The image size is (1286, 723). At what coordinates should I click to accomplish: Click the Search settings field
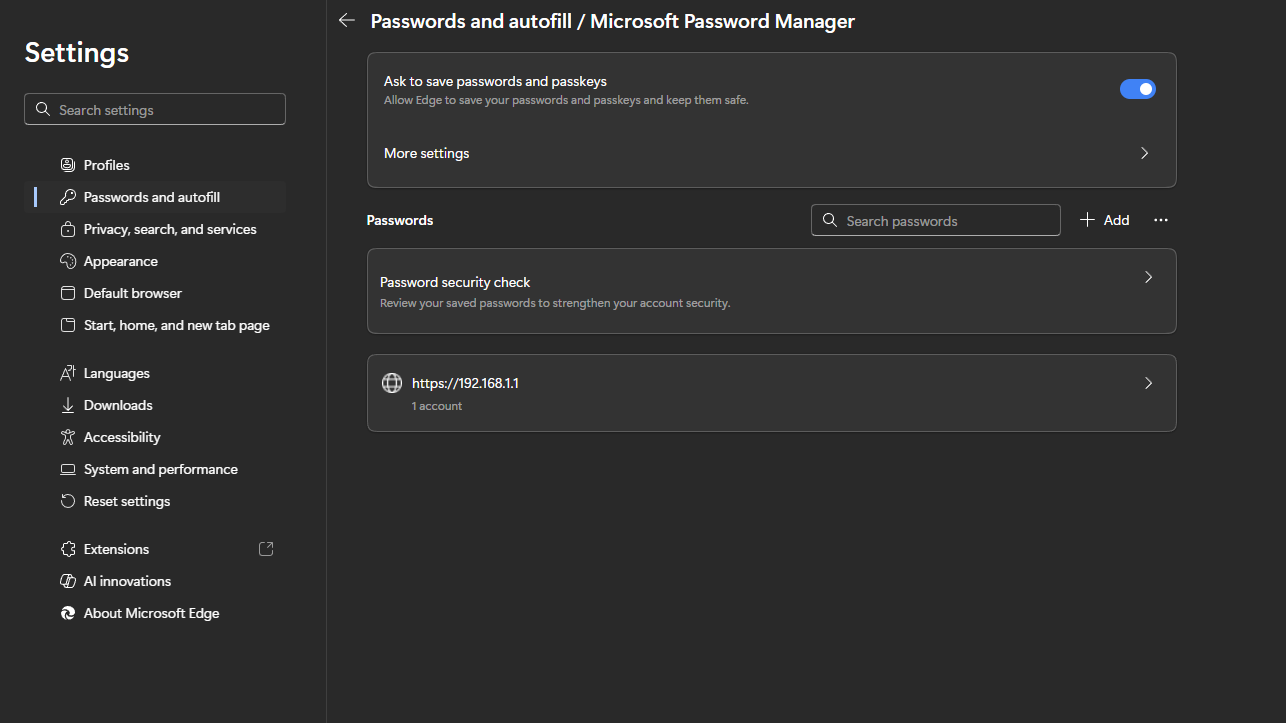[x=155, y=110]
